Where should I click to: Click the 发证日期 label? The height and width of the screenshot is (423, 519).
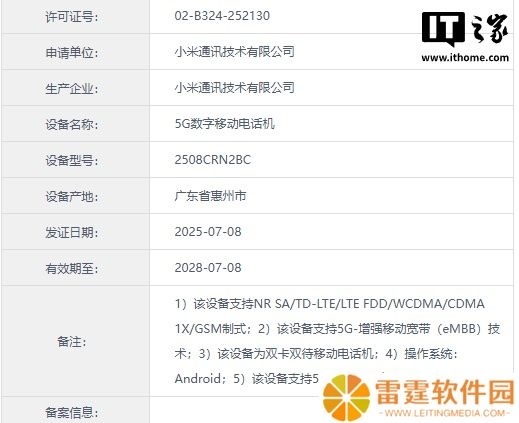tap(72, 233)
